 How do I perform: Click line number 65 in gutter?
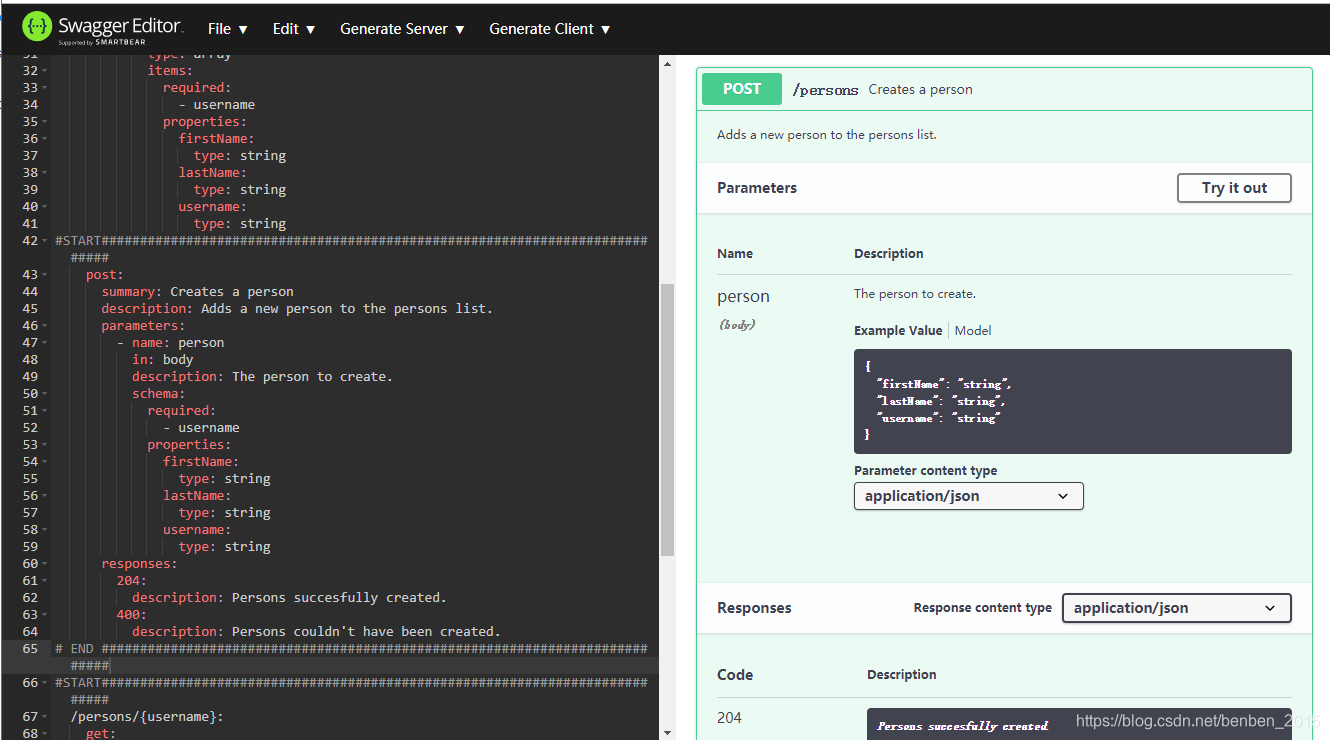coord(30,648)
